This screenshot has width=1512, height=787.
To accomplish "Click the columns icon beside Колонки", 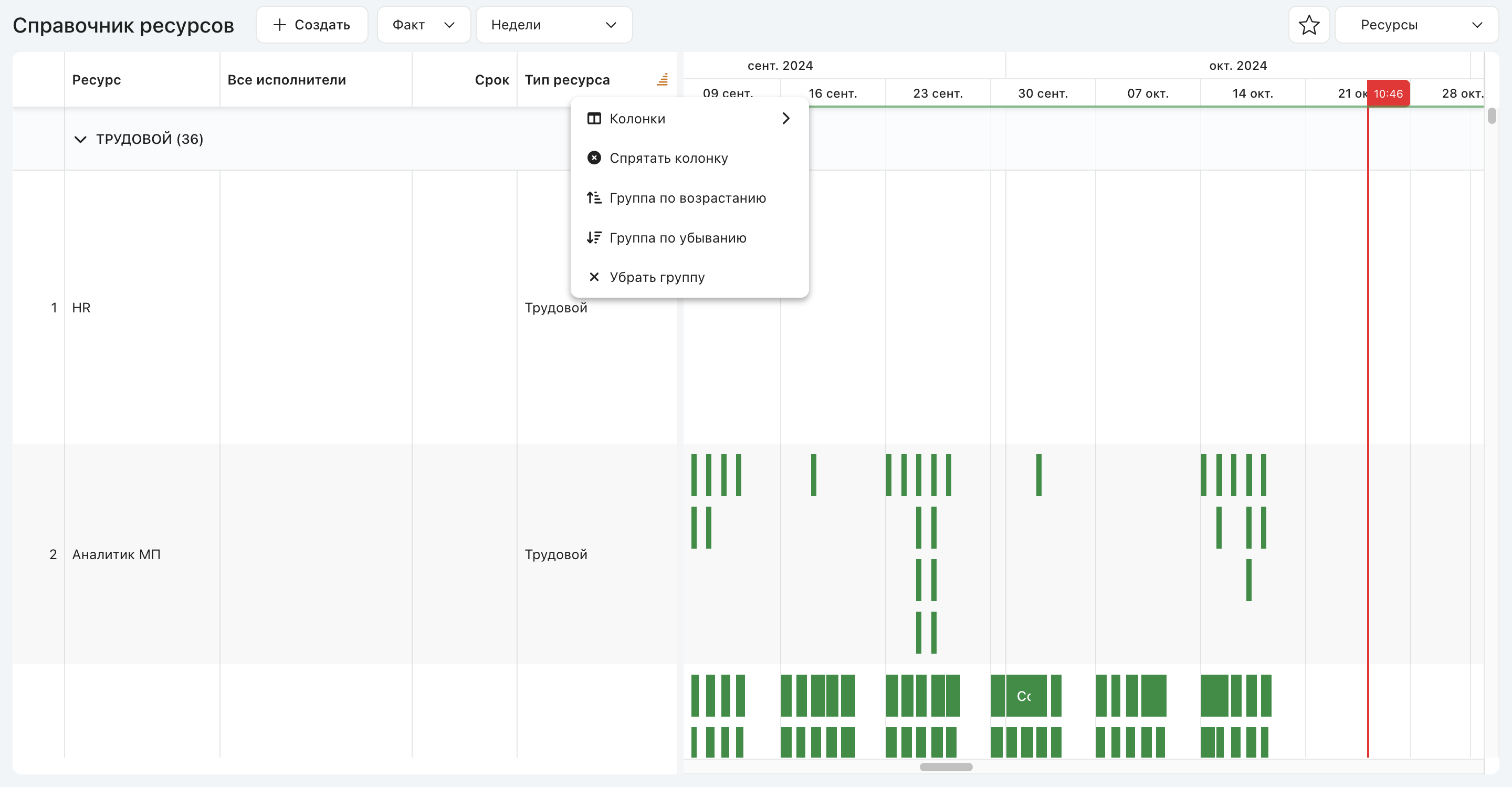I will [594, 119].
